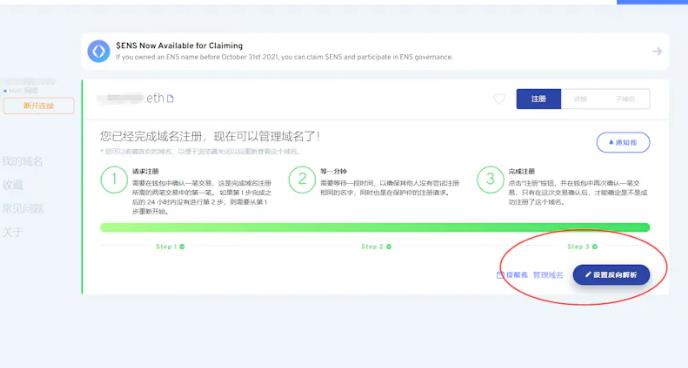Click the ENS diamond logo in the banner
Image resolution: width=688 pixels, height=368 pixels.
coord(99,51)
